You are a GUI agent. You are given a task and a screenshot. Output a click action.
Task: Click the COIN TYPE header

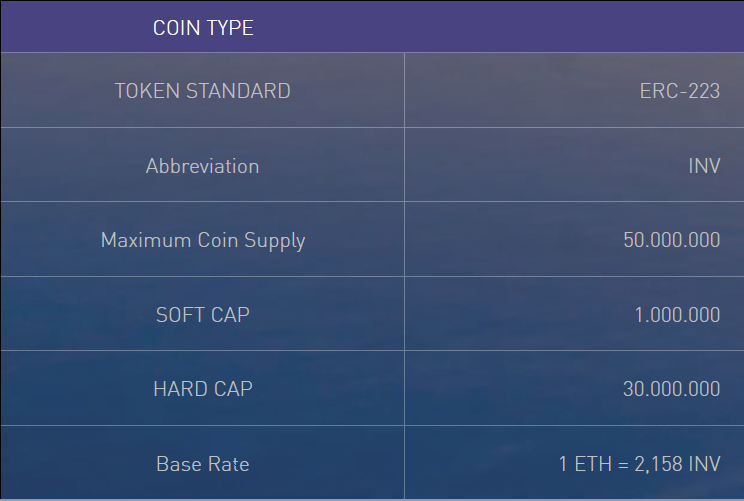click(203, 28)
